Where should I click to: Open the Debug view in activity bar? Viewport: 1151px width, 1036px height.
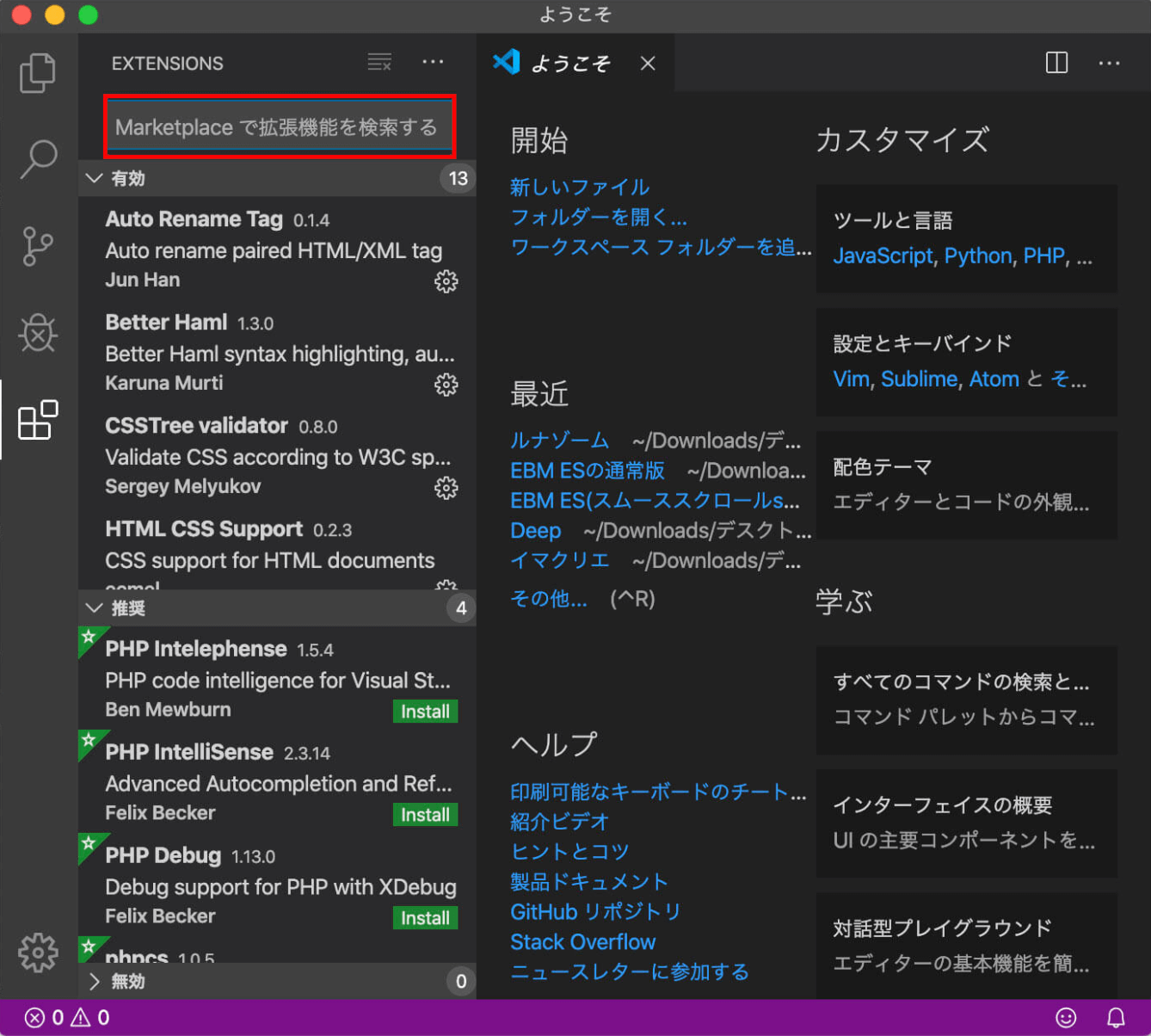click(x=38, y=333)
